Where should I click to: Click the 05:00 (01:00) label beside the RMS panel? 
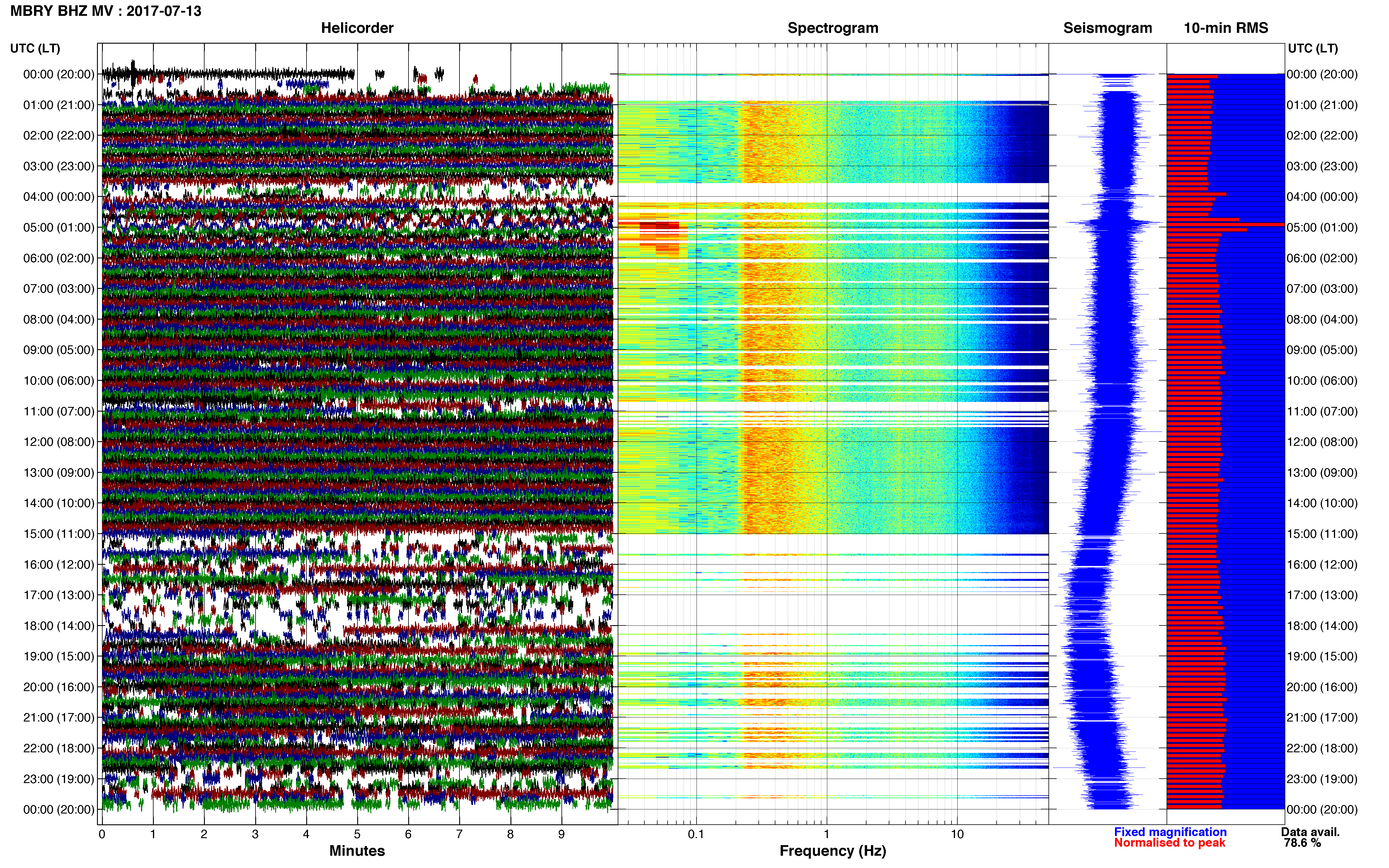pyautogui.click(x=1322, y=227)
